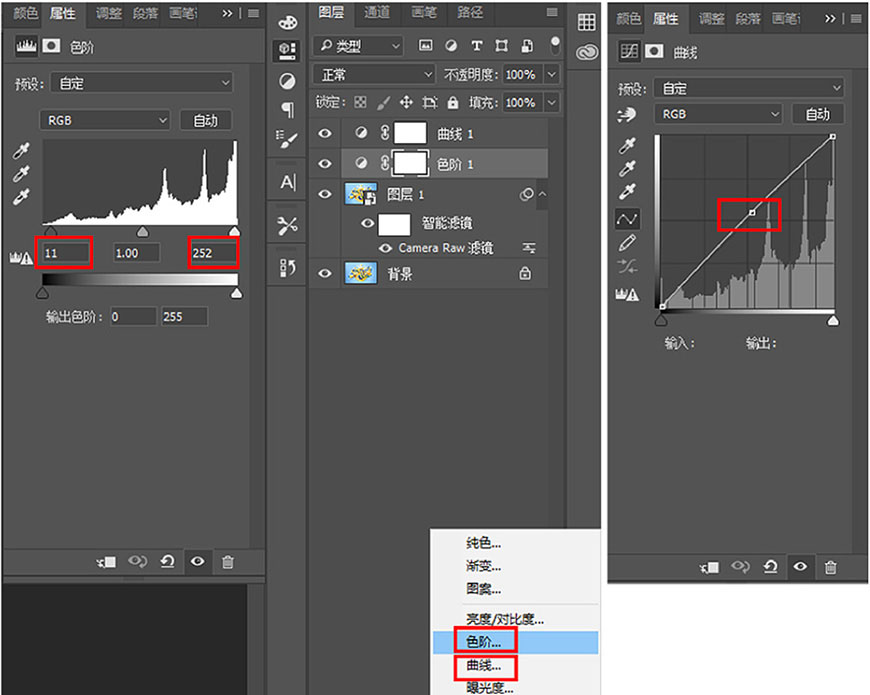Click 自动 button in Curves panel
870x695 pixels.
coord(818,114)
